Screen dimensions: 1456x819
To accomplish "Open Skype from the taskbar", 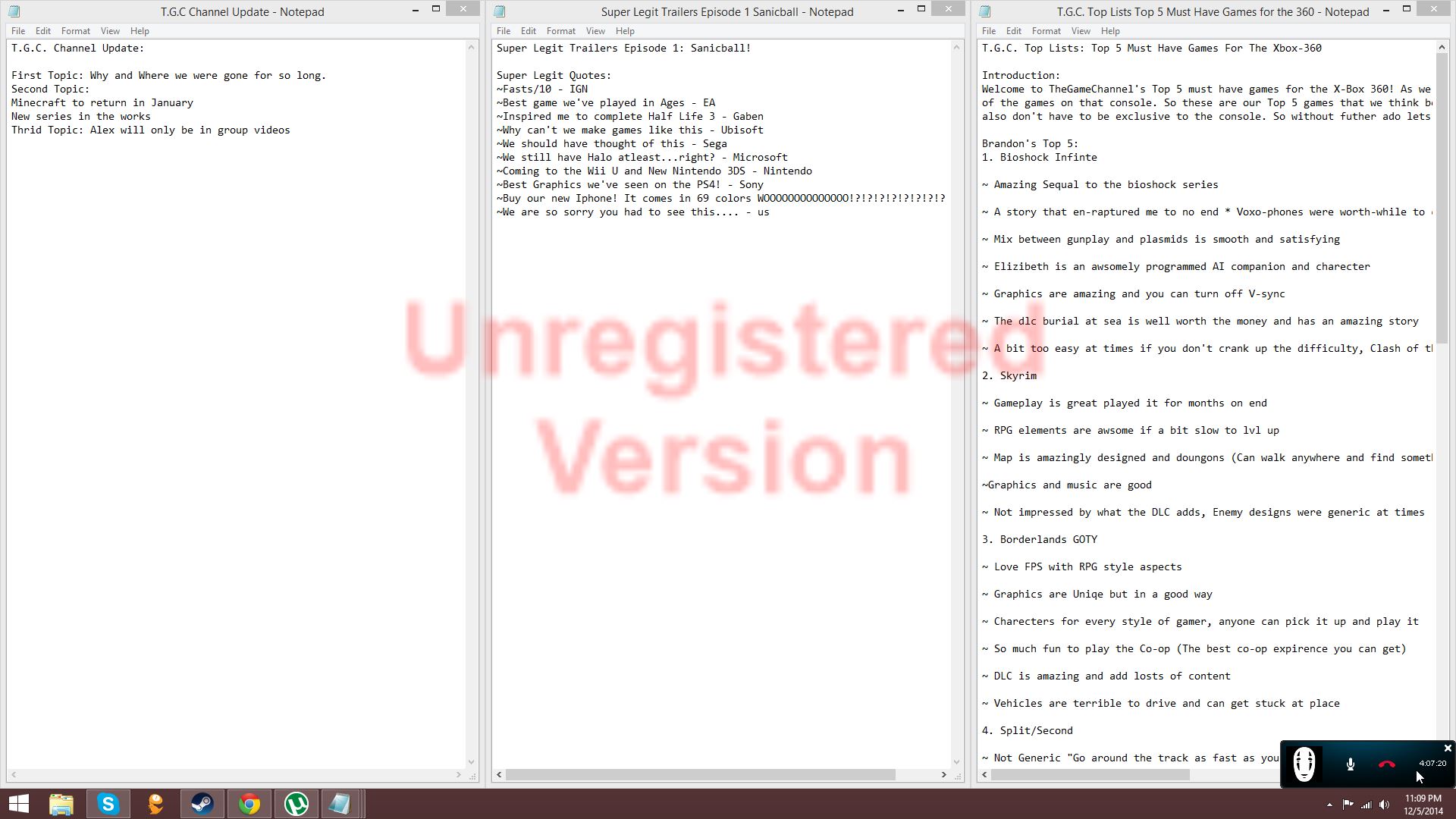I will (108, 804).
